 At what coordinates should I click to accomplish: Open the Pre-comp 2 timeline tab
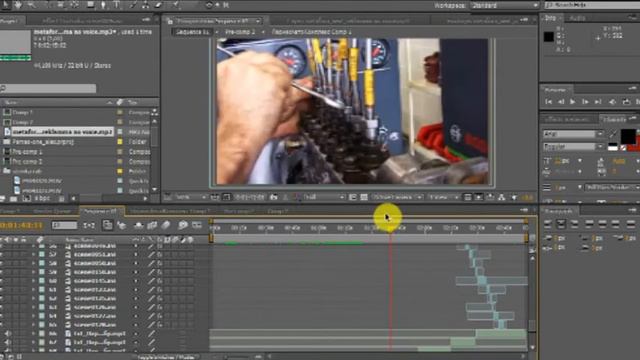click(238, 211)
